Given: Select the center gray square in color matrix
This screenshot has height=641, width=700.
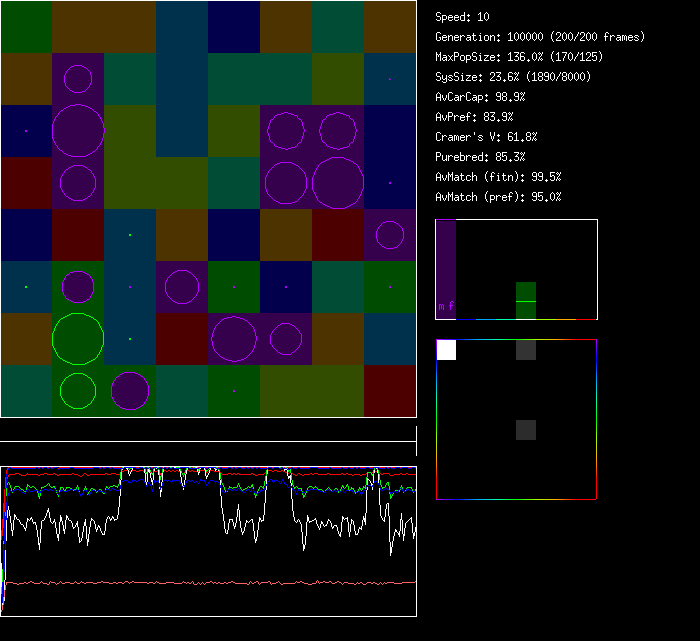Looking at the screenshot, I should pyautogui.click(x=526, y=430).
